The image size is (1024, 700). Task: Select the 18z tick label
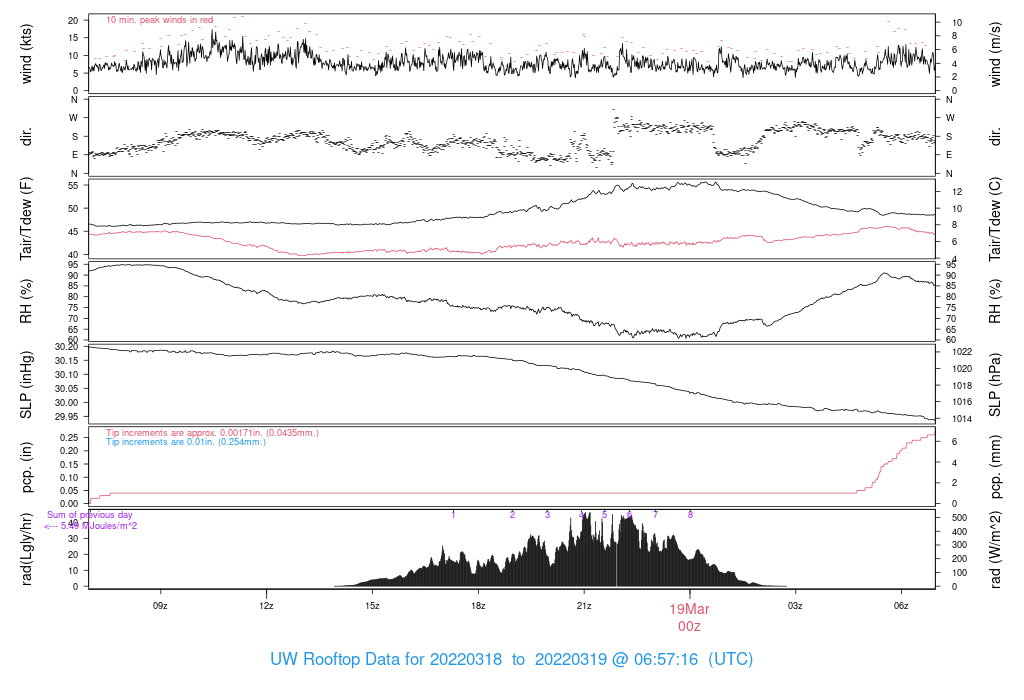coord(477,606)
